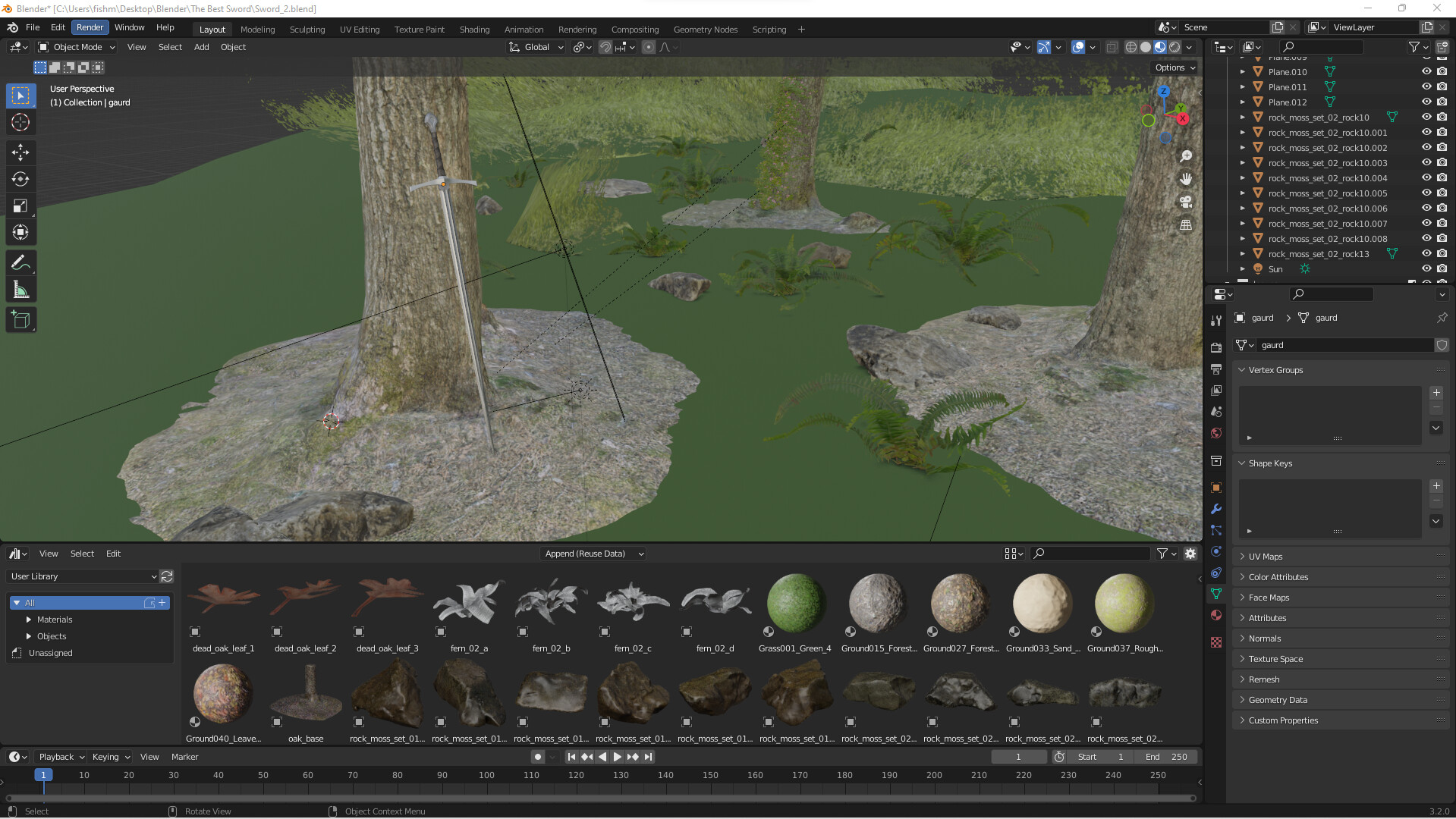Click the Blender logo menu icon
This screenshot has width=1456, height=819.
coord(12,27)
